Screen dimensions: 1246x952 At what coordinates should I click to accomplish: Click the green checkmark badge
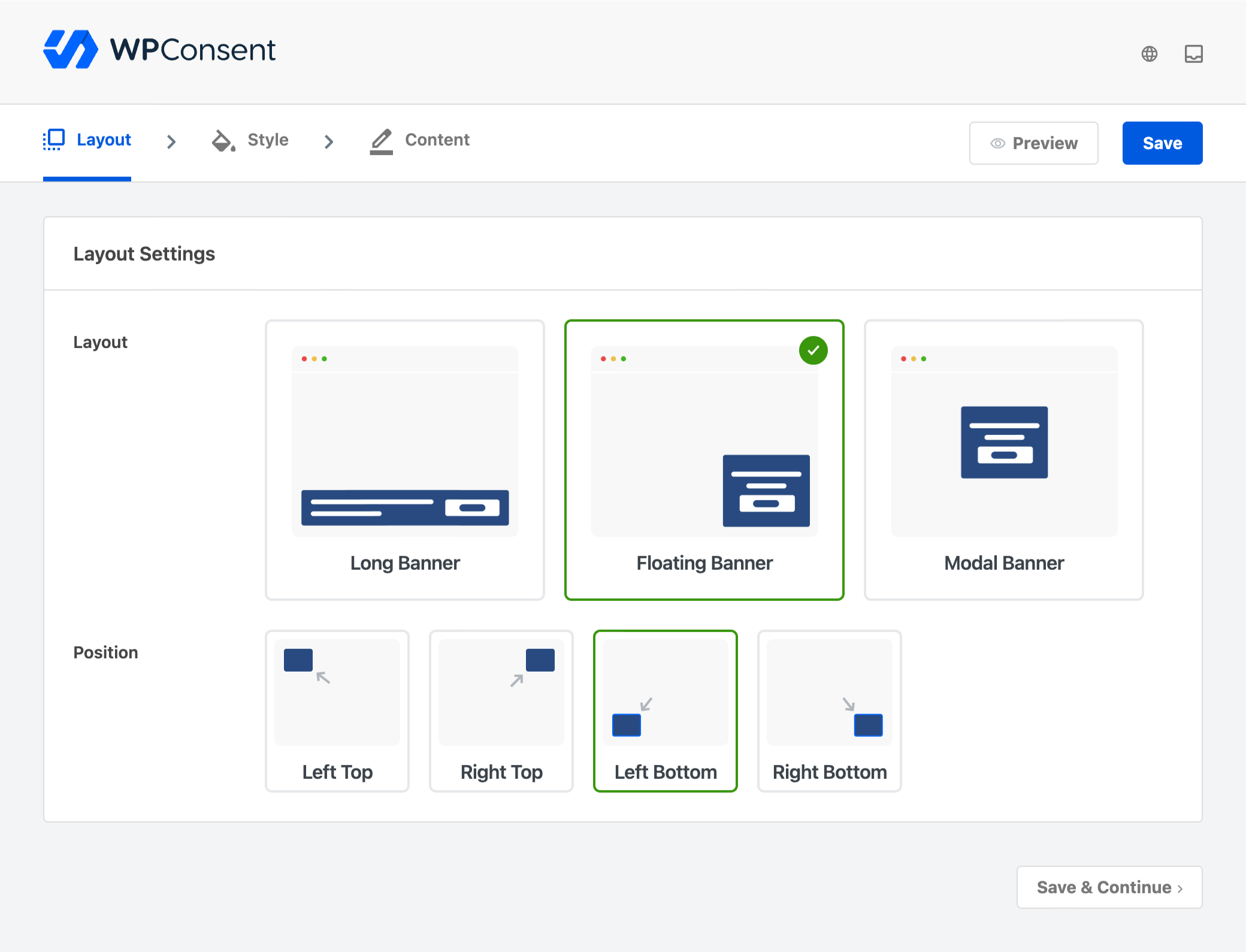click(813, 350)
